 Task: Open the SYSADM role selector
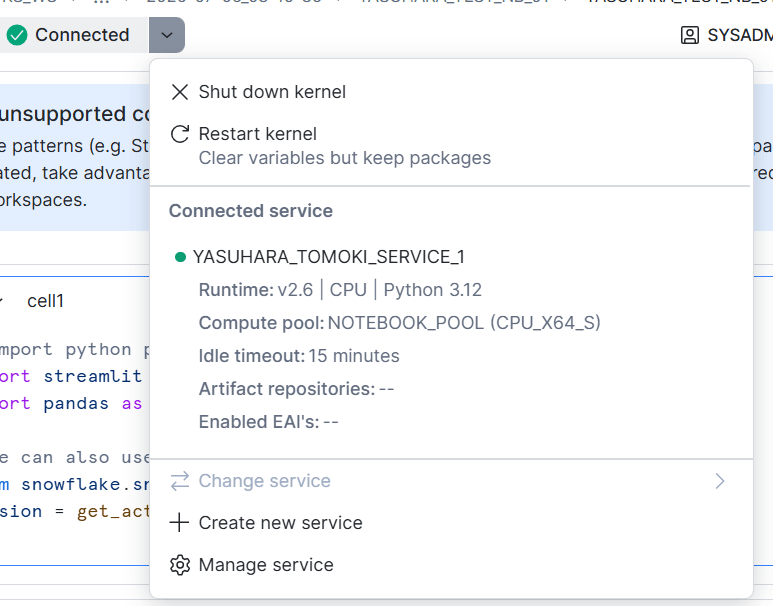(726, 36)
